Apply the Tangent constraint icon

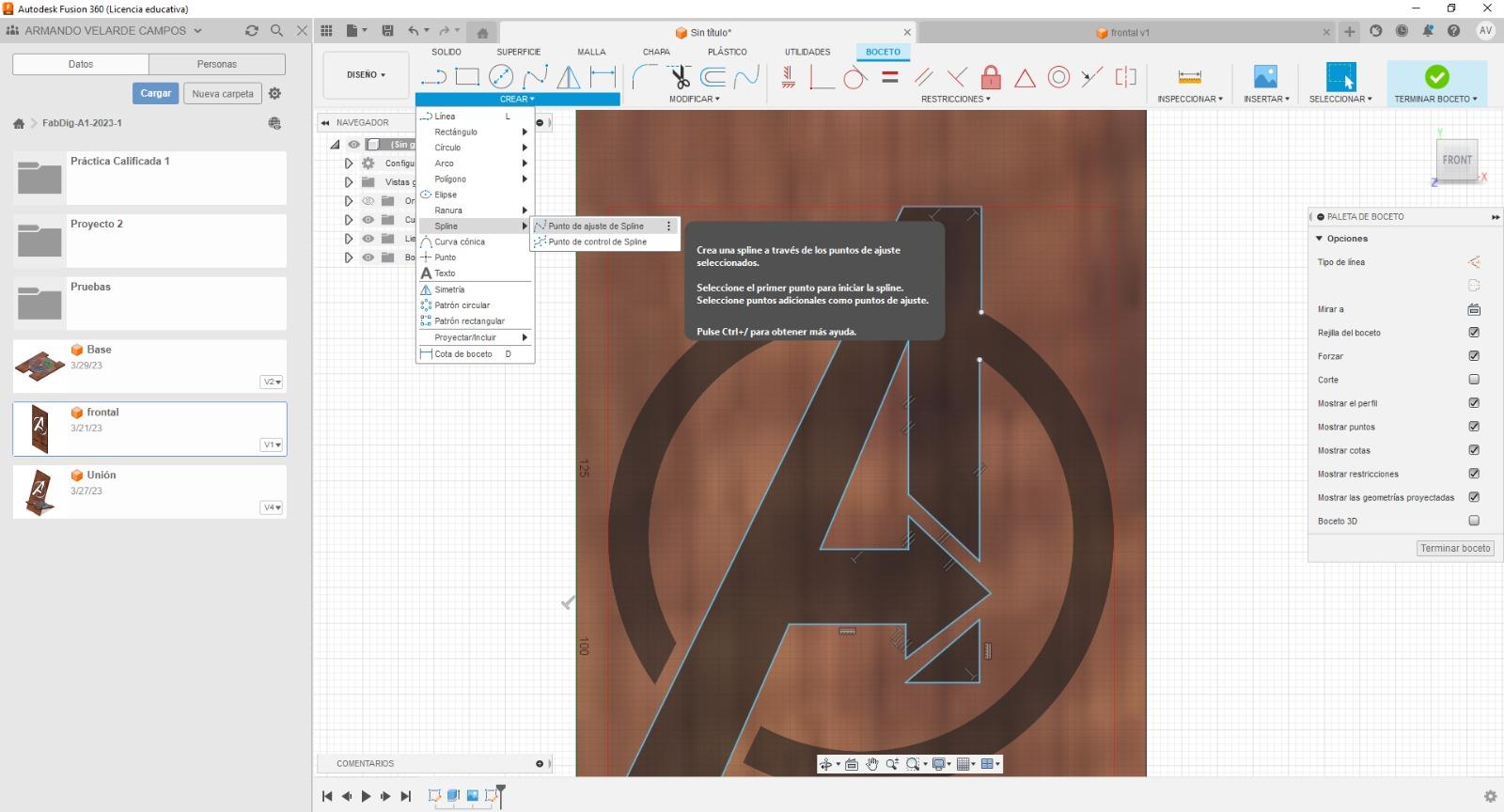pos(854,77)
